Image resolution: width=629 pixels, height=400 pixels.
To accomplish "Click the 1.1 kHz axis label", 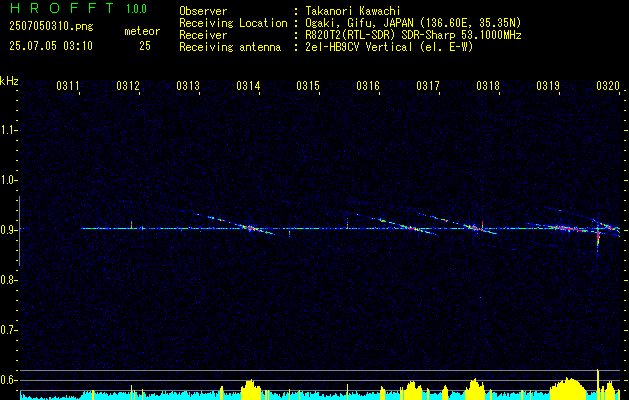I will [8, 130].
